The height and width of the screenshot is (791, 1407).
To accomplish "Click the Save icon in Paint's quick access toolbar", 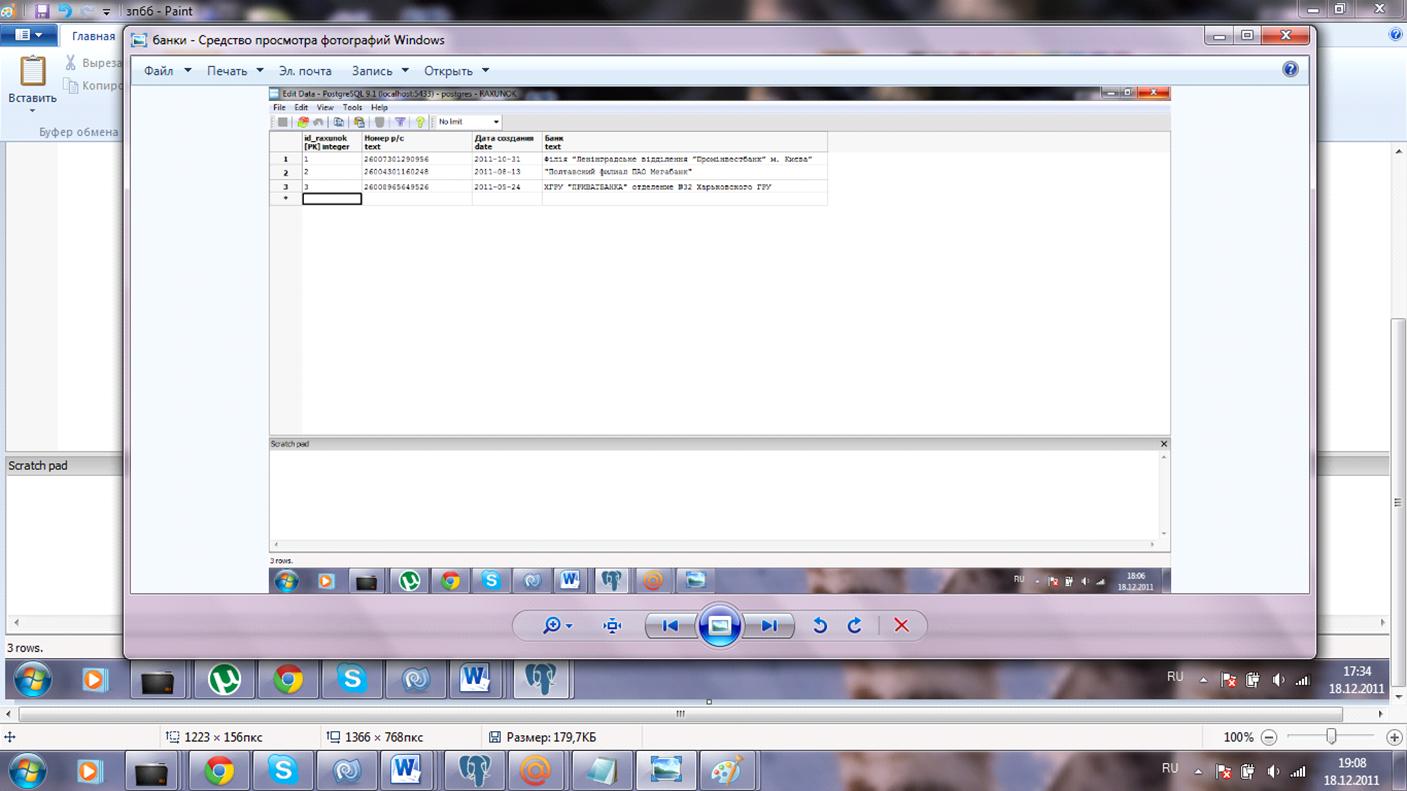I will click(x=42, y=11).
